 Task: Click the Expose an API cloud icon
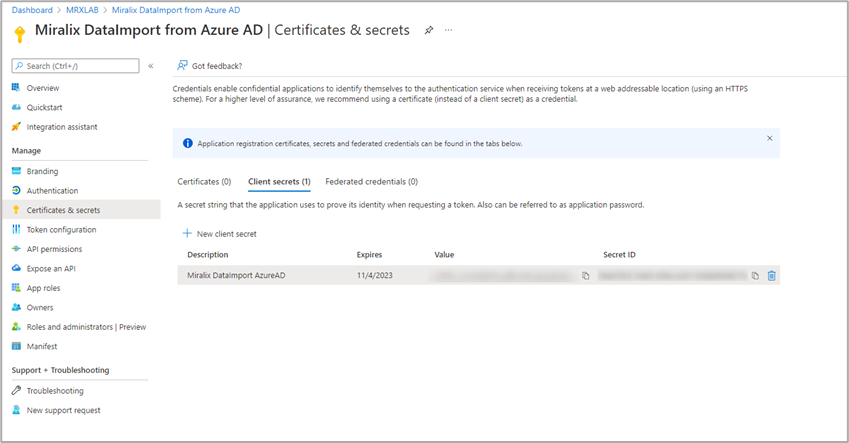point(16,269)
